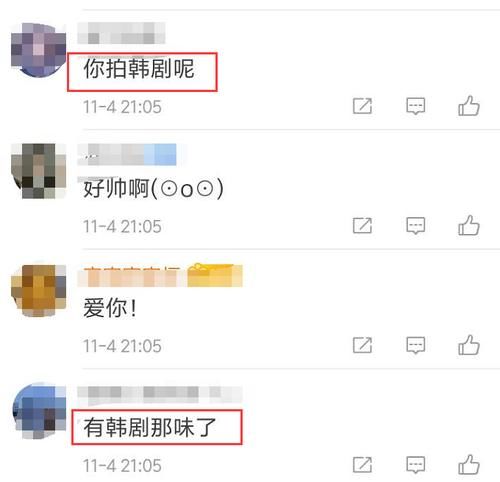Select the comment text 有韩剧那味了
The width and height of the screenshot is (500, 482).
pos(150,427)
